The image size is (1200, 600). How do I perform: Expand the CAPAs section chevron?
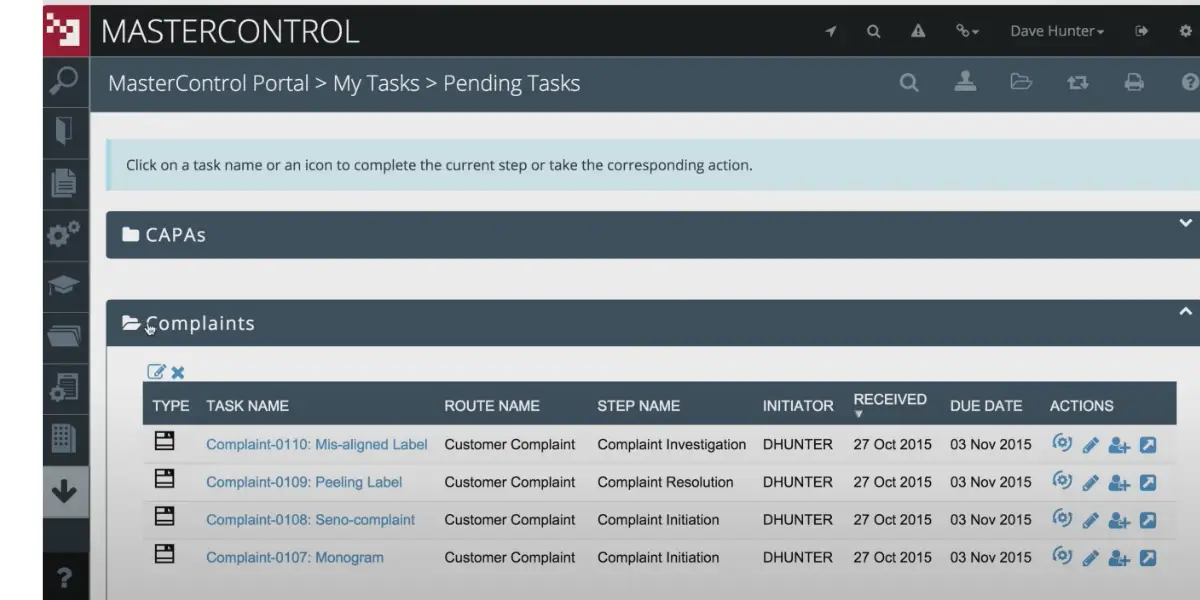click(1186, 223)
